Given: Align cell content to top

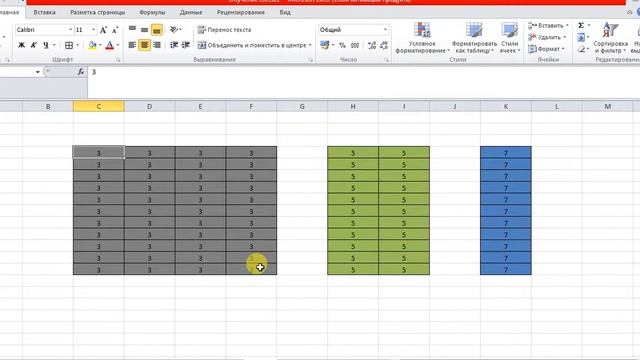Looking at the screenshot, I should pos(132,29).
